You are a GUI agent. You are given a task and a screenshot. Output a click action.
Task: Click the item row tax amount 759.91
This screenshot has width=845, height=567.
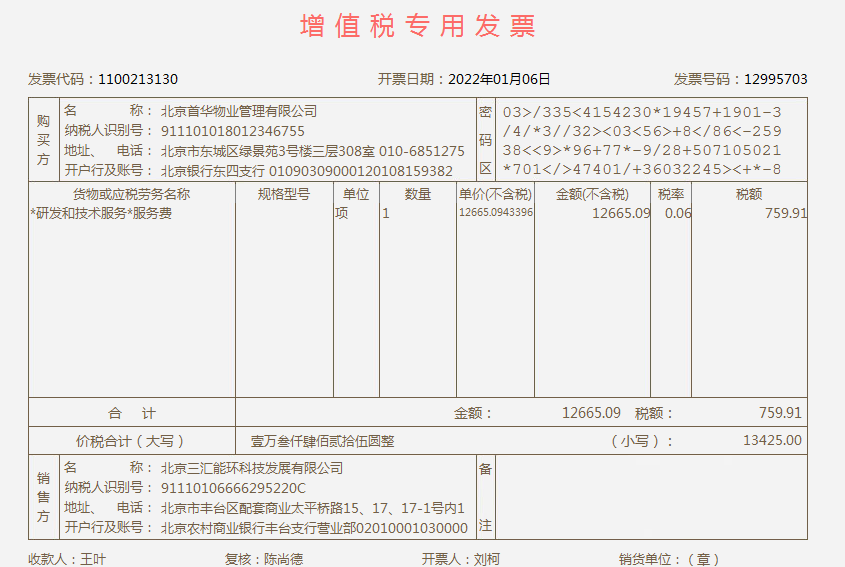click(x=785, y=213)
